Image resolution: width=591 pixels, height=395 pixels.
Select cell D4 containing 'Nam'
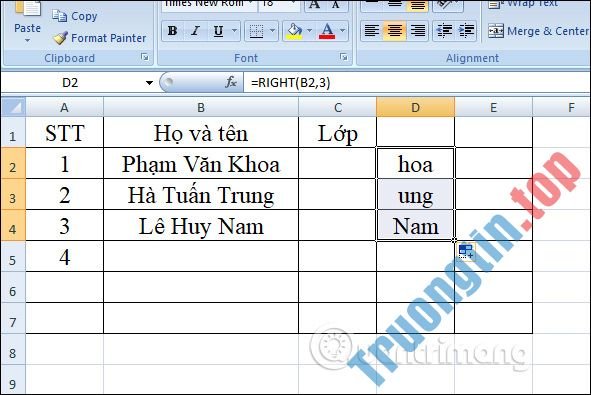415,225
